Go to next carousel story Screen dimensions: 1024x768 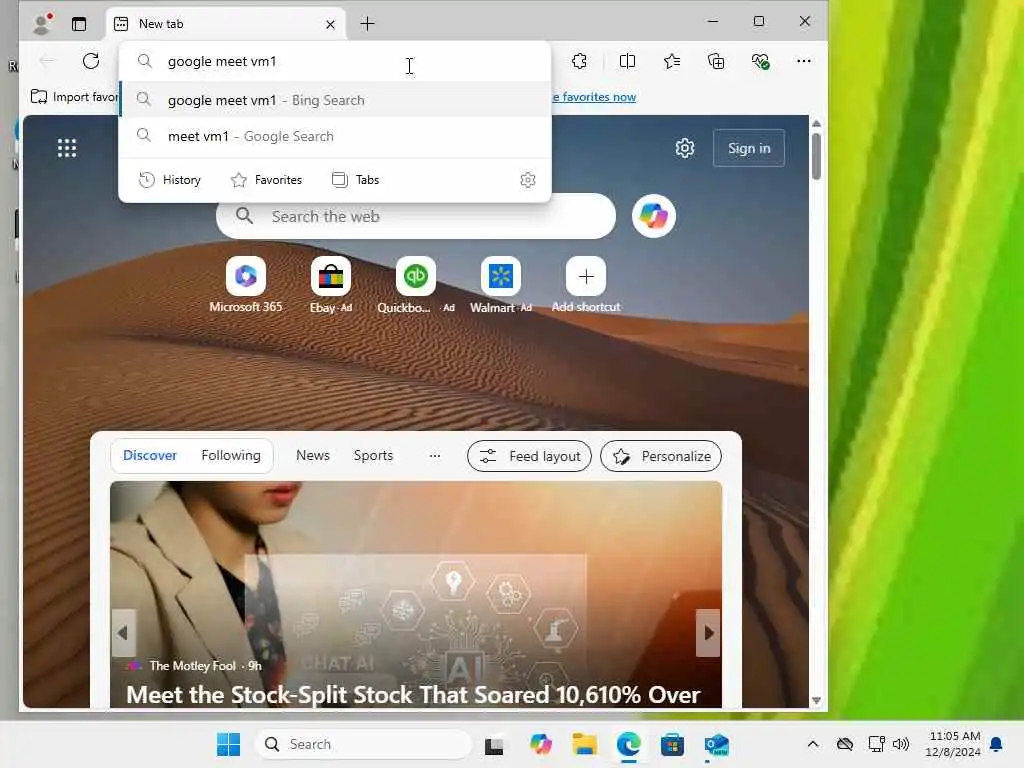(709, 633)
